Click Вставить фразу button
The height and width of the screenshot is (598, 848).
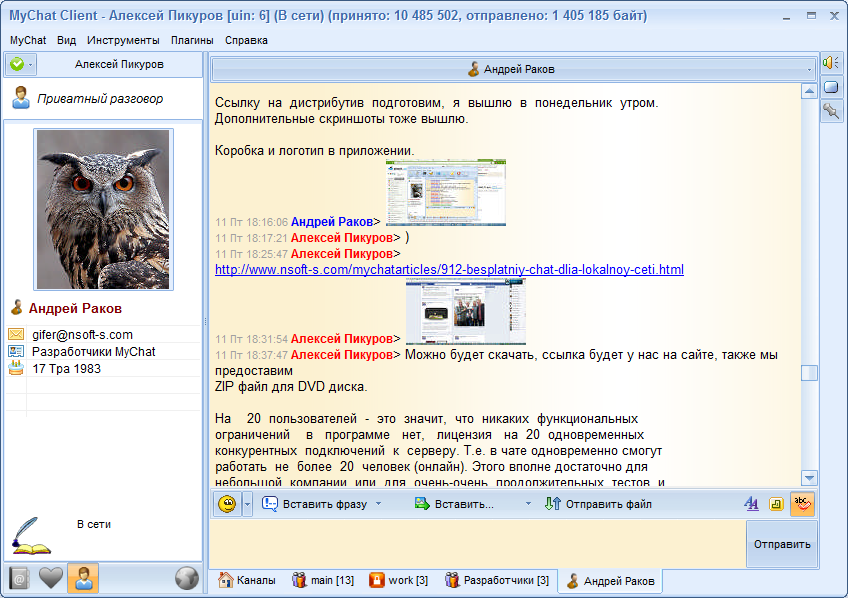(x=315, y=504)
